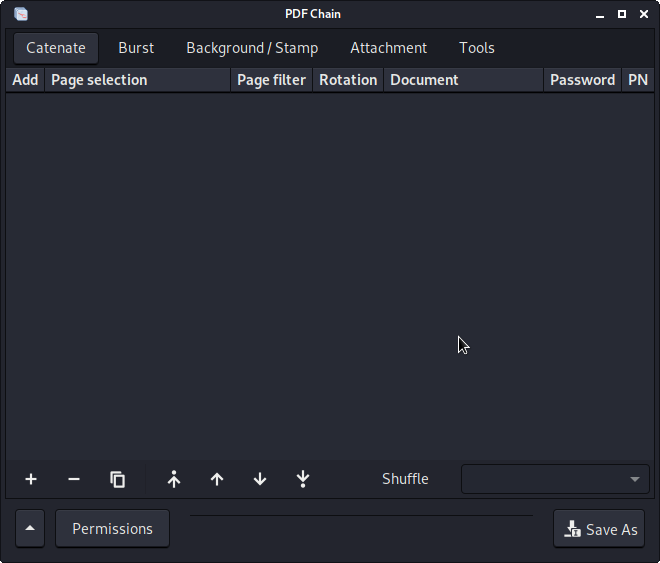The width and height of the screenshot is (660, 563).
Task: Switch to the Burst tab
Action: coord(136,48)
